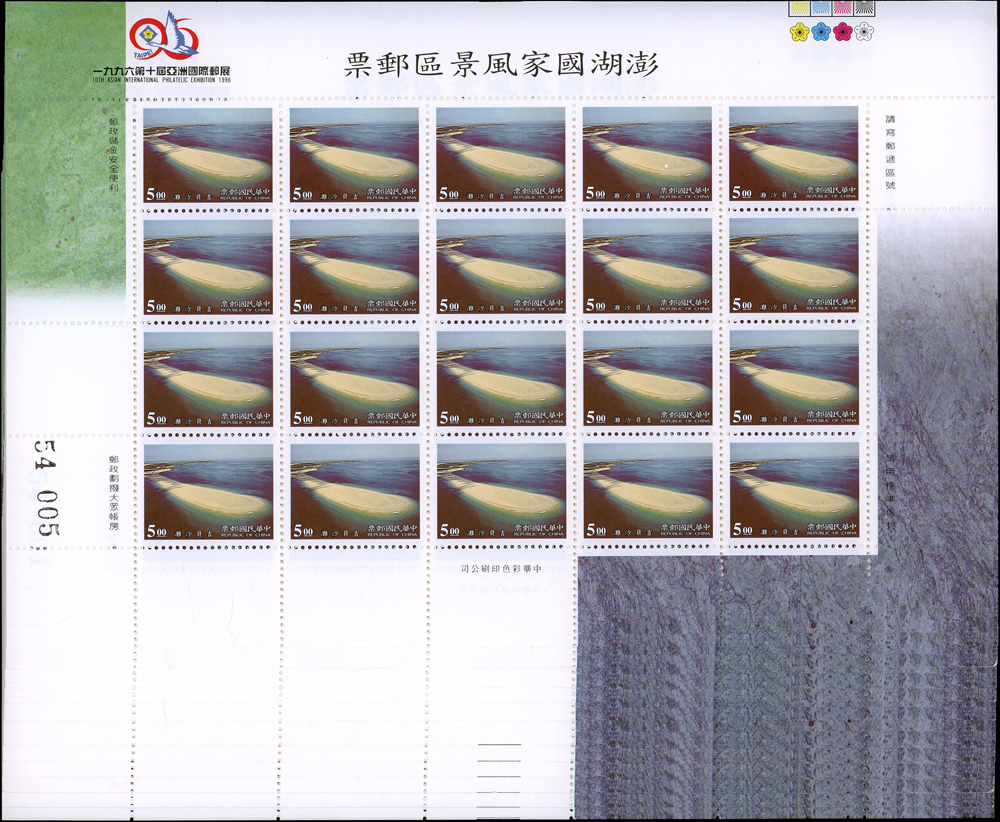Select the yellow sunburst color box
The image size is (1000, 822).
pos(799,8)
